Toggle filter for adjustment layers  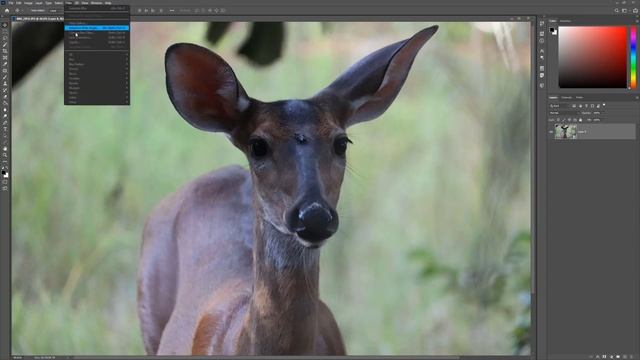pos(580,106)
